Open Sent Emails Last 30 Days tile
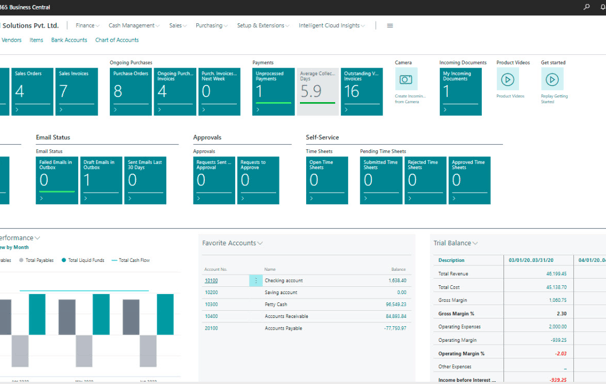Screen dimensions: 606x384 [145, 180]
